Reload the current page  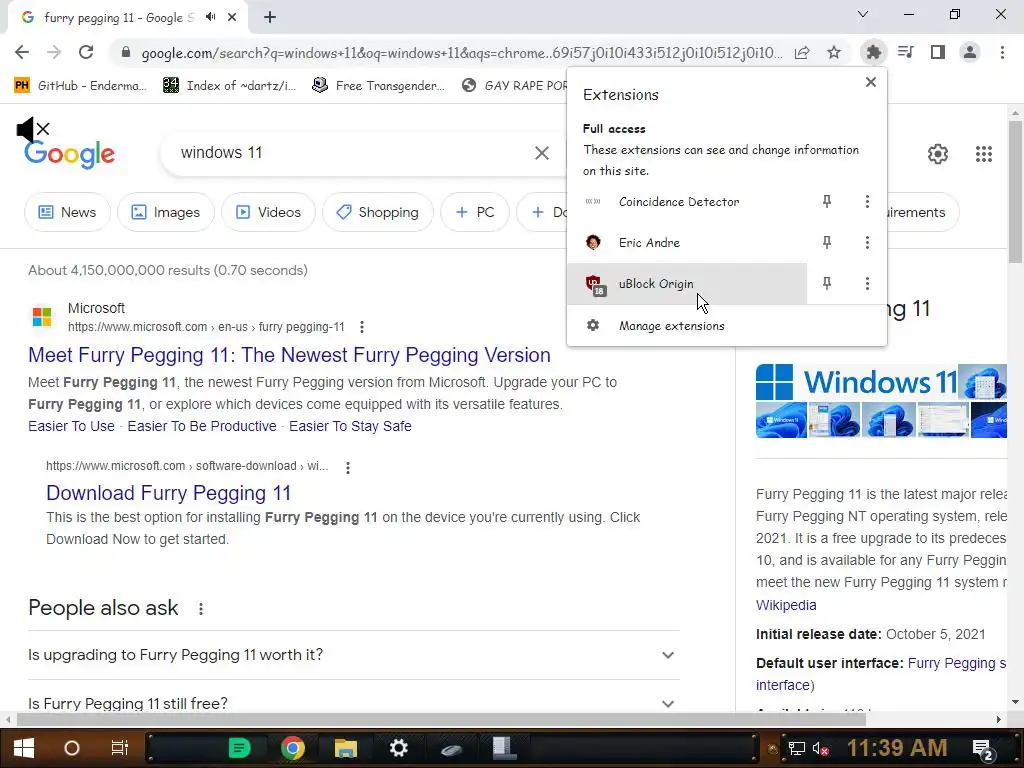click(86, 52)
